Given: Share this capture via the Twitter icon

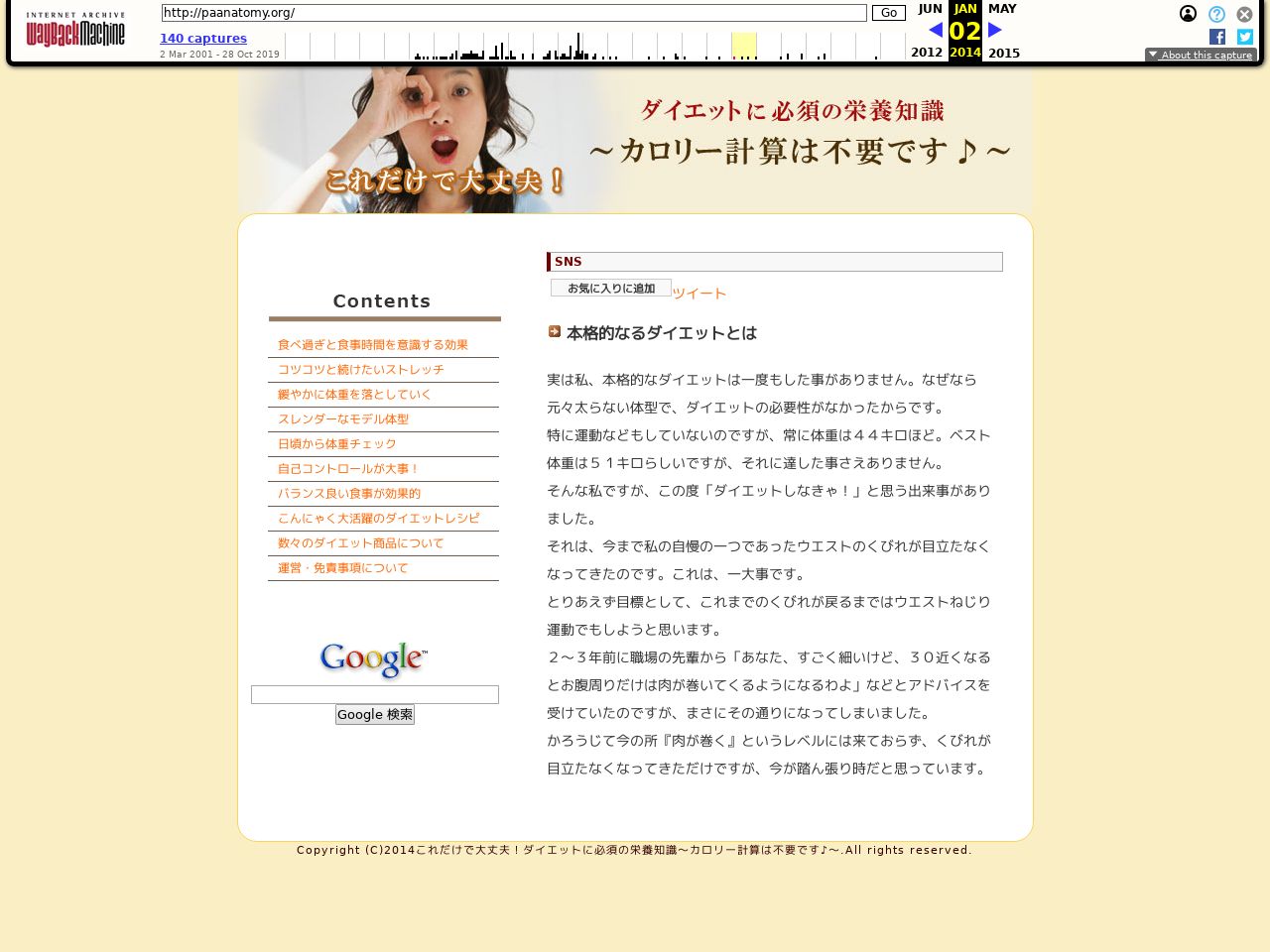Looking at the screenshot, I should click(1244, 37).
